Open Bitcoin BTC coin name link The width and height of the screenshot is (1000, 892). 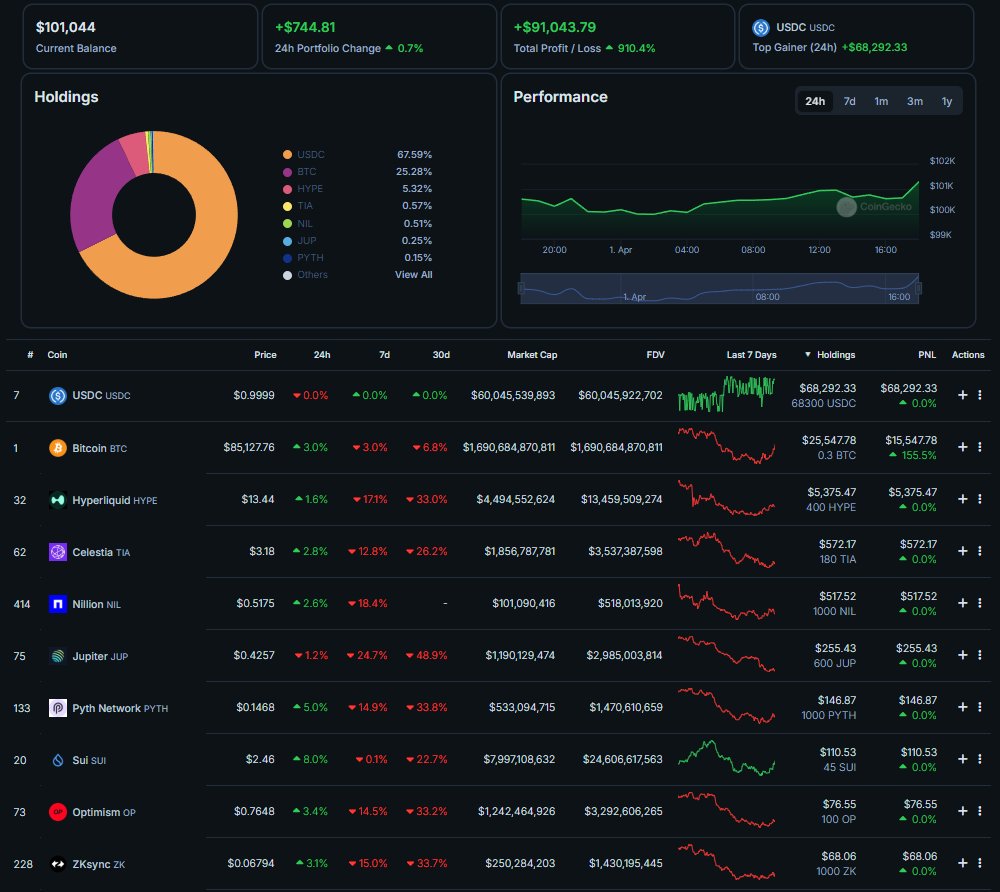(x=99, y=448)
